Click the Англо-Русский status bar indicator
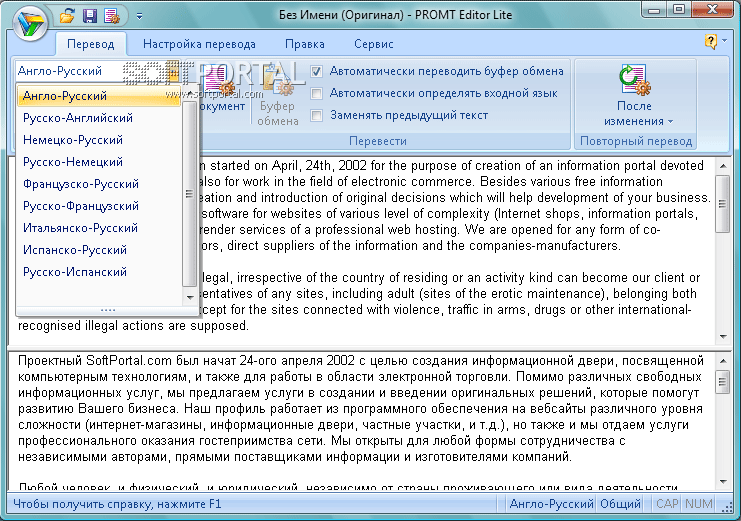 551,504
